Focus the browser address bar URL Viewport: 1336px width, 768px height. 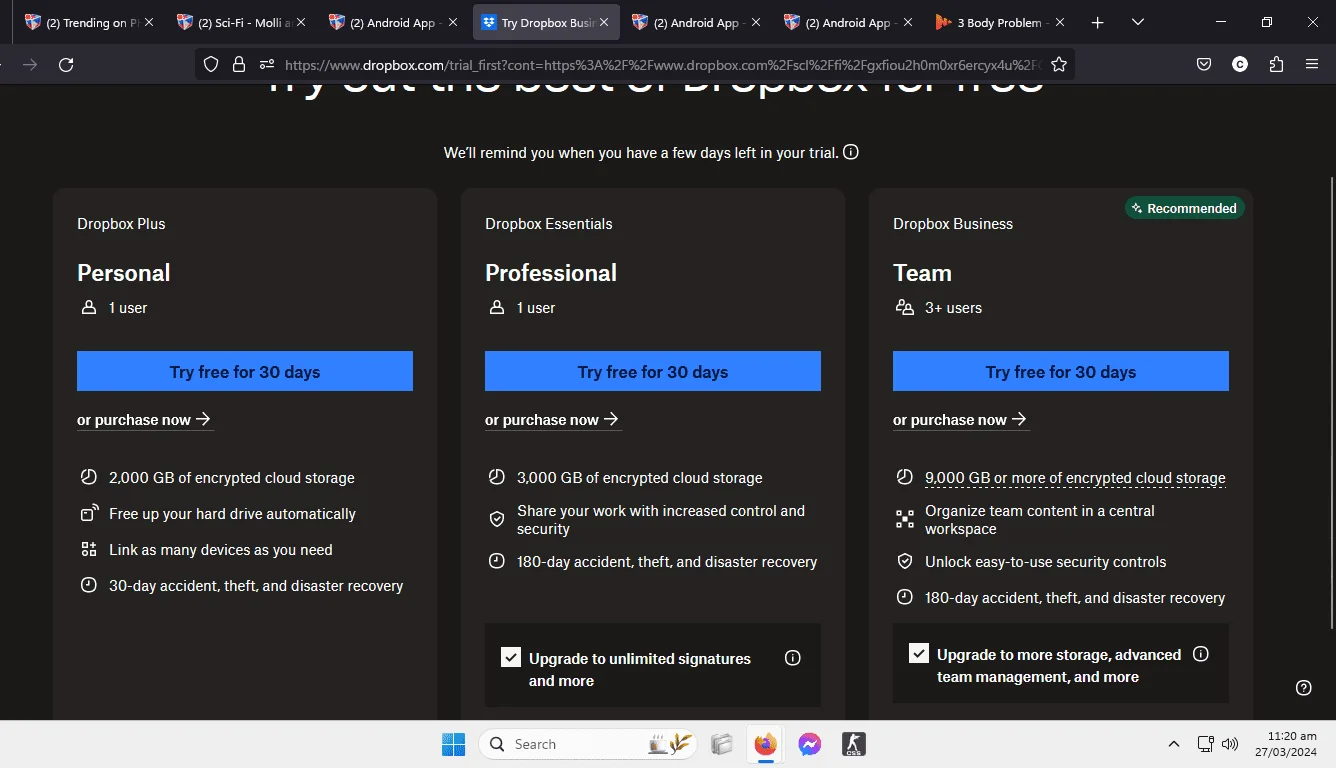(661, 65)
